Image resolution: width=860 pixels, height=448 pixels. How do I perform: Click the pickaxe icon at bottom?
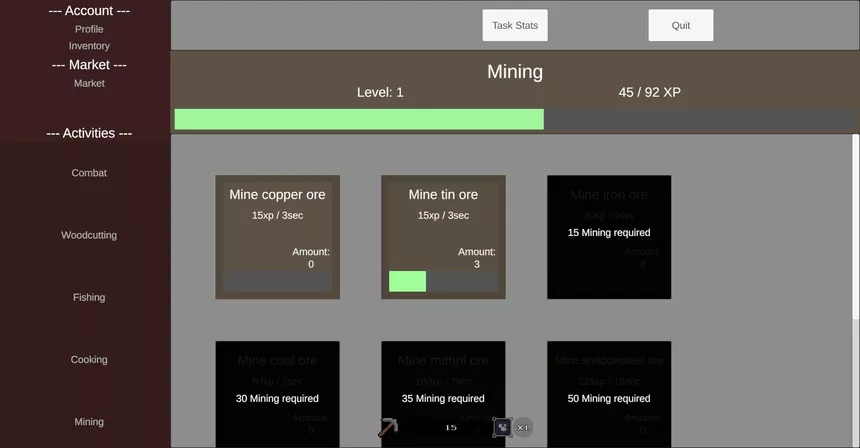click(x=388, y=428)
